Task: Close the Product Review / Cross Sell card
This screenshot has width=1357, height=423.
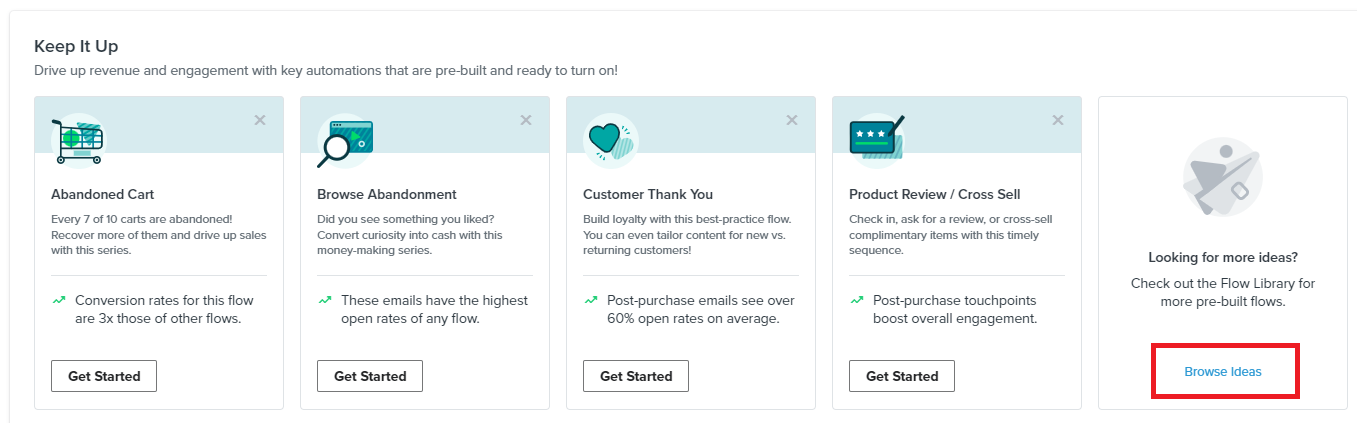Action: tap(1058, 120)
